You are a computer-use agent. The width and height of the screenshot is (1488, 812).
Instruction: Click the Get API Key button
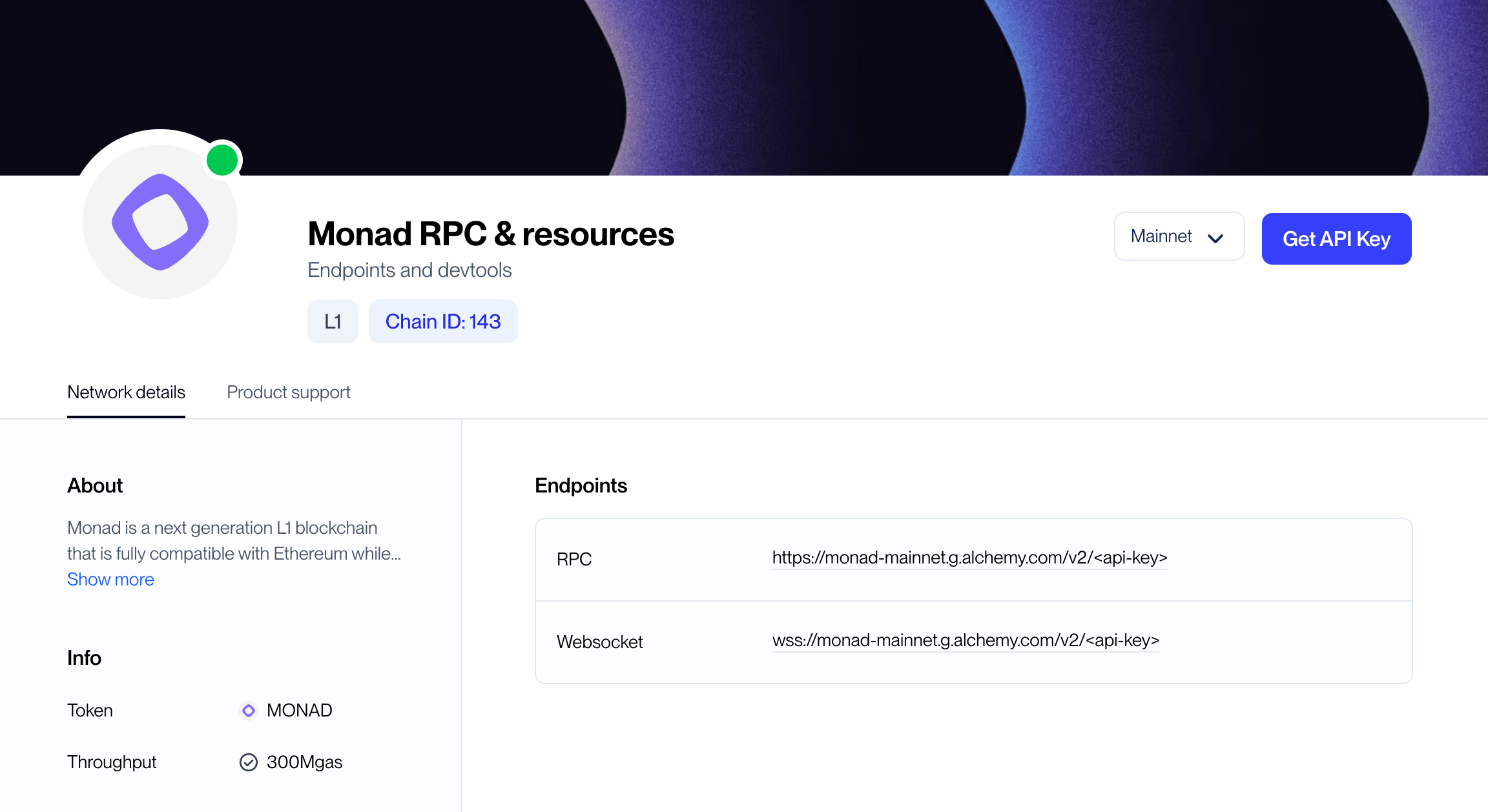click(x=1336, y=239)
